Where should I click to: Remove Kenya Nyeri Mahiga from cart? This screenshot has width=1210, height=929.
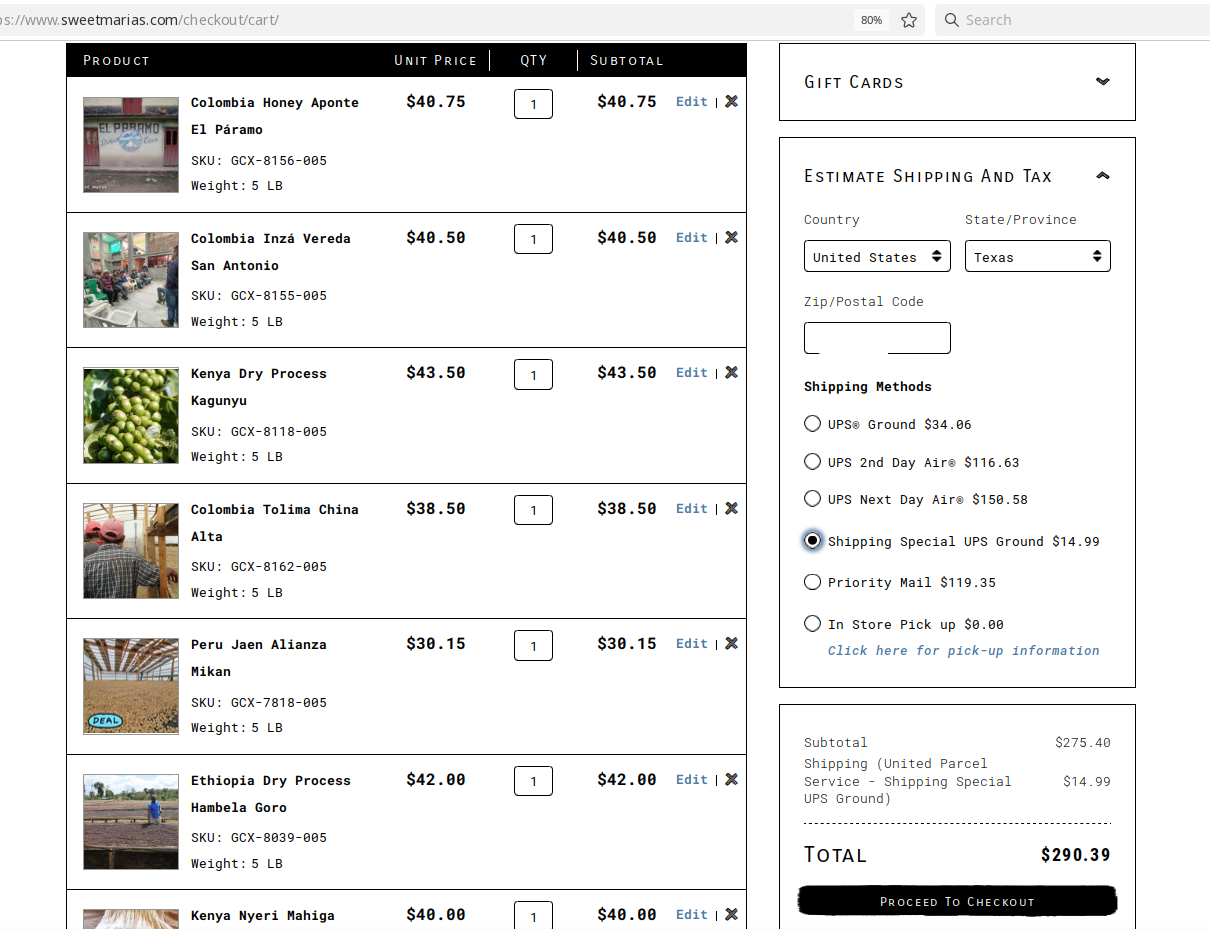pyautogui.click(x=731, y=914)
